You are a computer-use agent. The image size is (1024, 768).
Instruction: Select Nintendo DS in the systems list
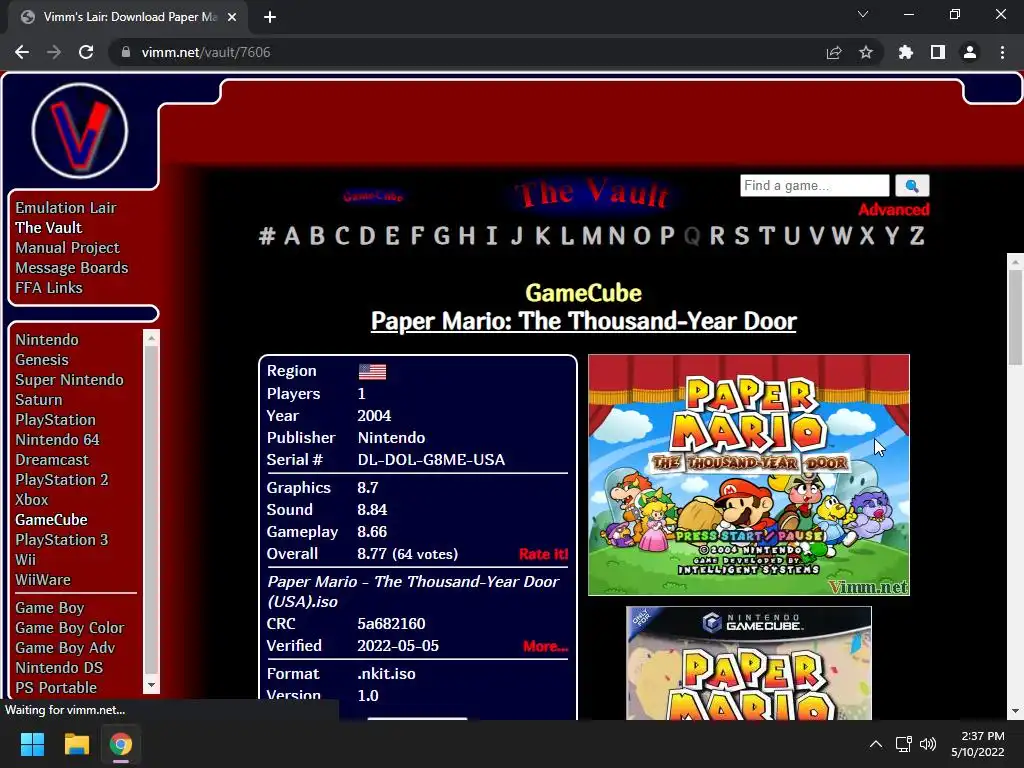pyautogui.click(x=59, y=668)
